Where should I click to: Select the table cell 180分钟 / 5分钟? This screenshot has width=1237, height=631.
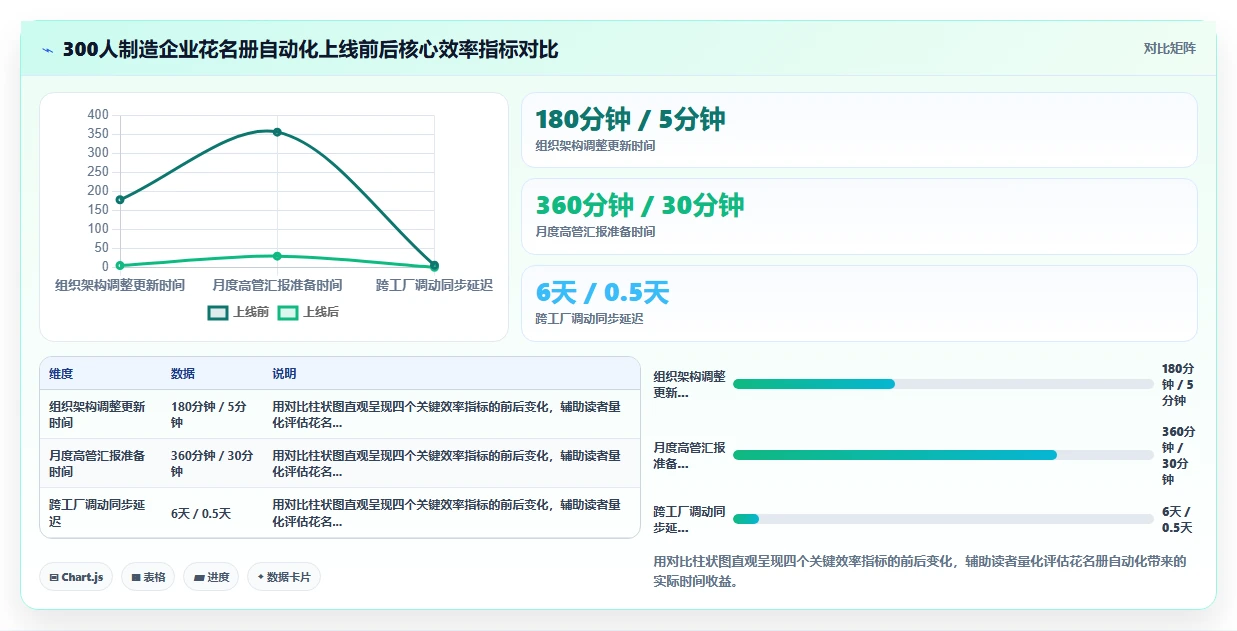pos(212,415)
